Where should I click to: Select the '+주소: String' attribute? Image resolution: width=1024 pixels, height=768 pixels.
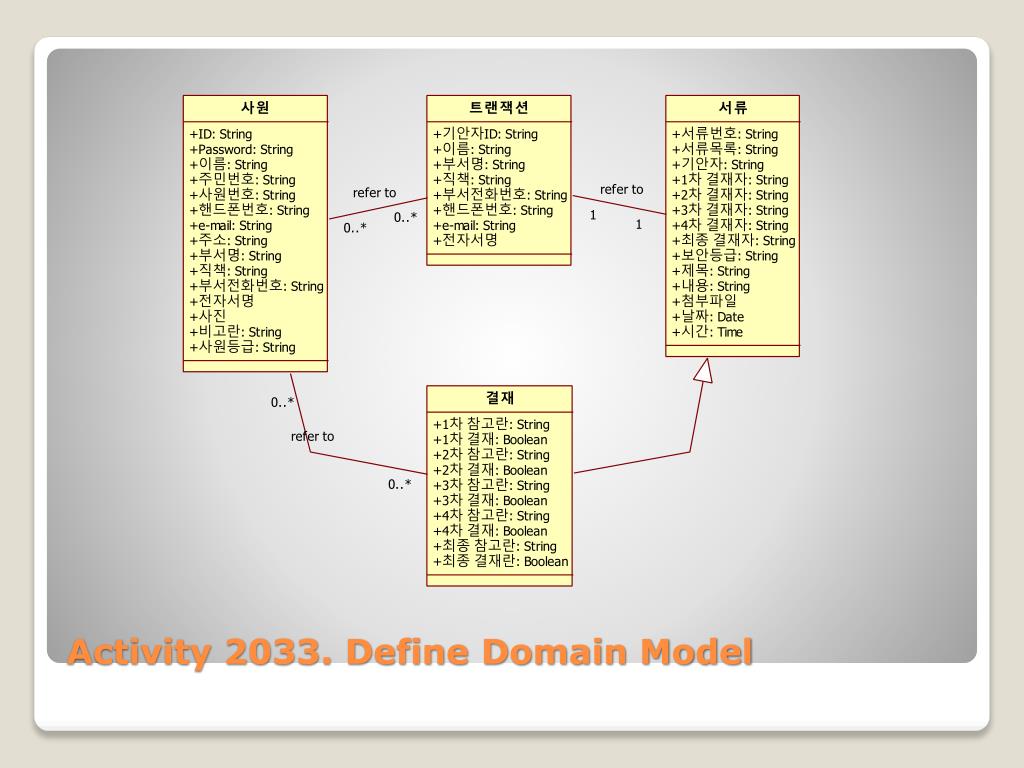(229, 240)
